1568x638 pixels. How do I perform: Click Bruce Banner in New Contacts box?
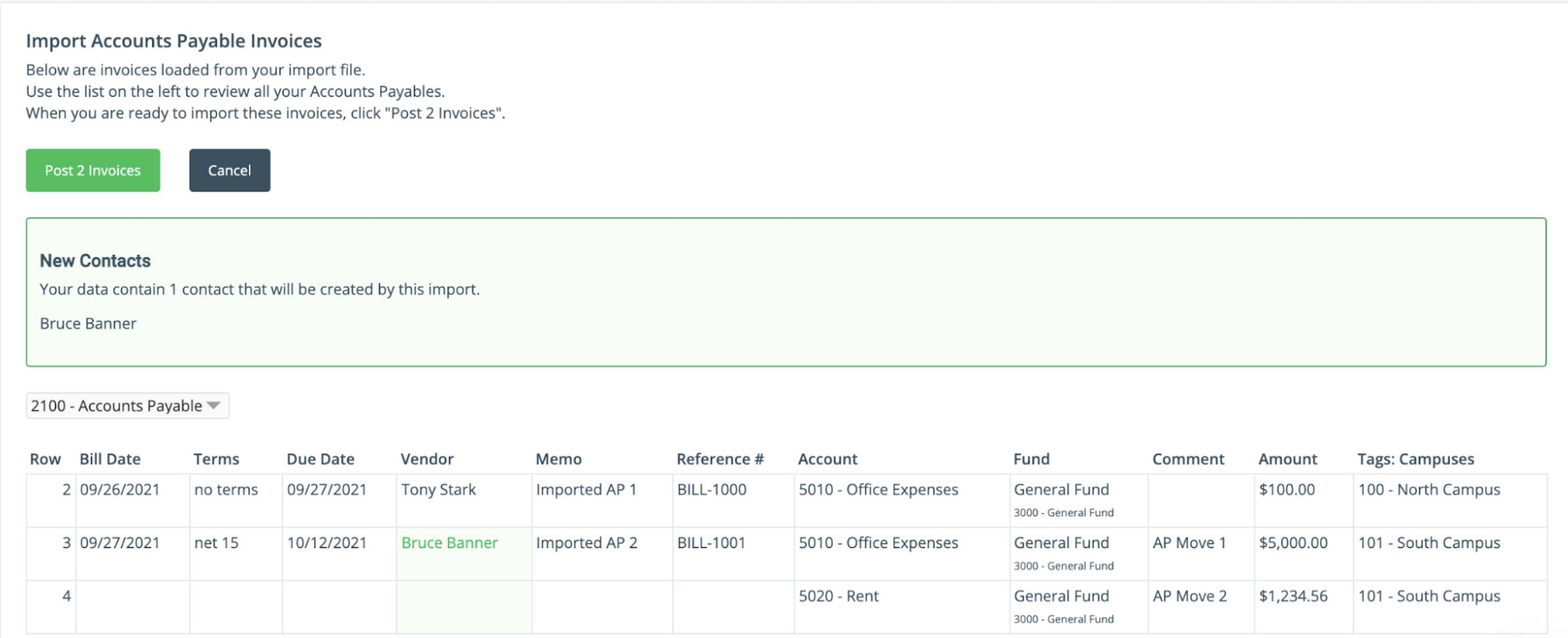click(88, 324)
